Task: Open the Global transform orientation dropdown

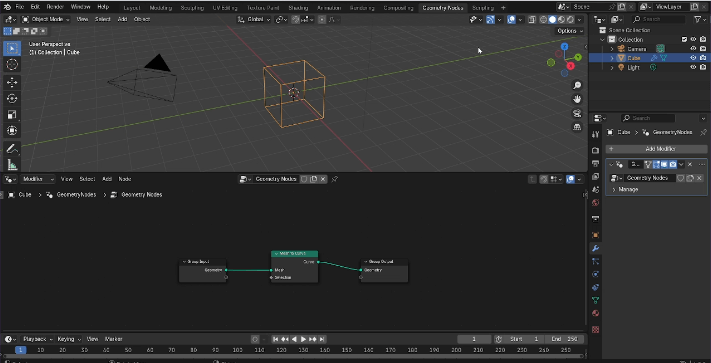Action: 255,19
